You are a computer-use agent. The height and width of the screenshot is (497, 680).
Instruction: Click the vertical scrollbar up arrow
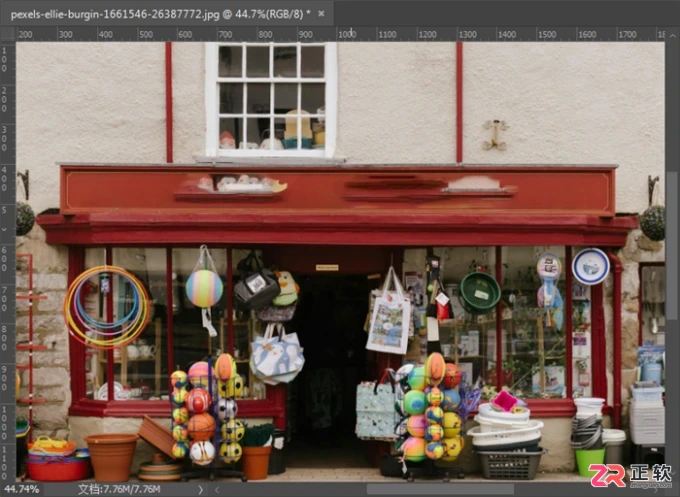673,35
